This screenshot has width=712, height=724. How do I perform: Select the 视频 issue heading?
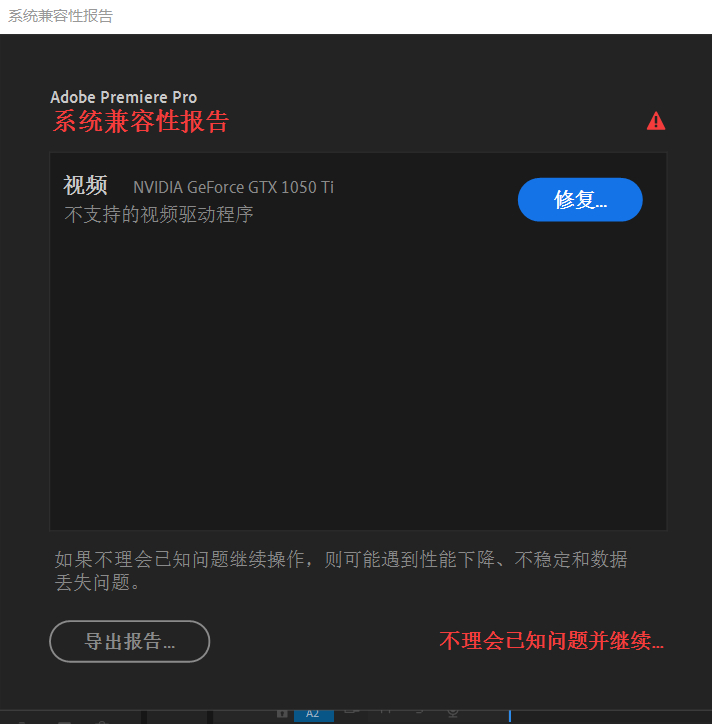click(x=85, y=186)
